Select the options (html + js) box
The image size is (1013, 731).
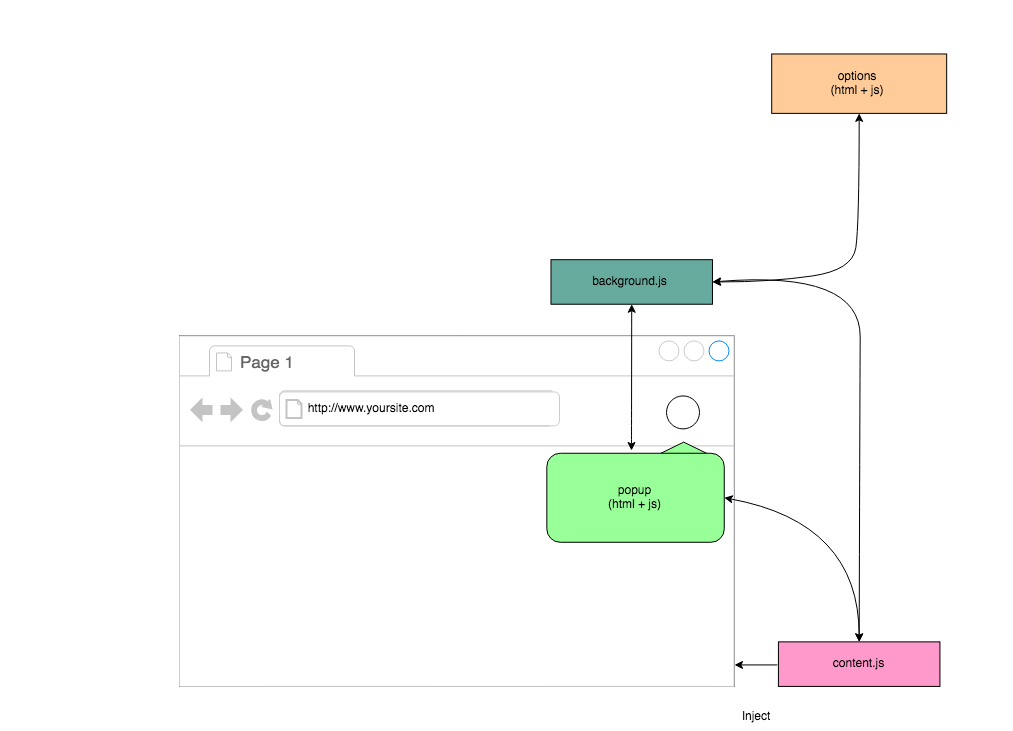859,84
